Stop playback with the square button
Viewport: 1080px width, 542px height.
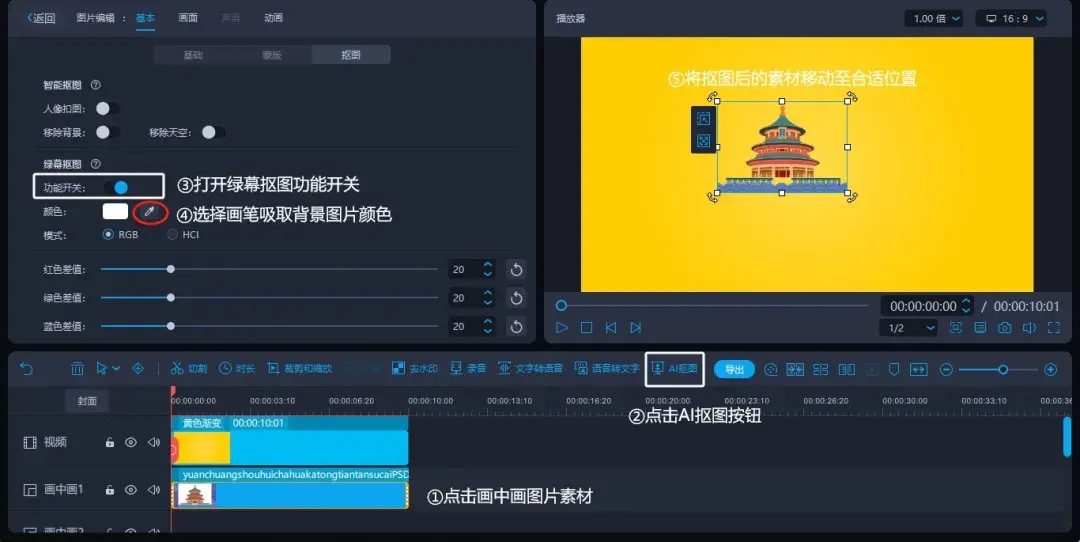[x=586, y=328]
